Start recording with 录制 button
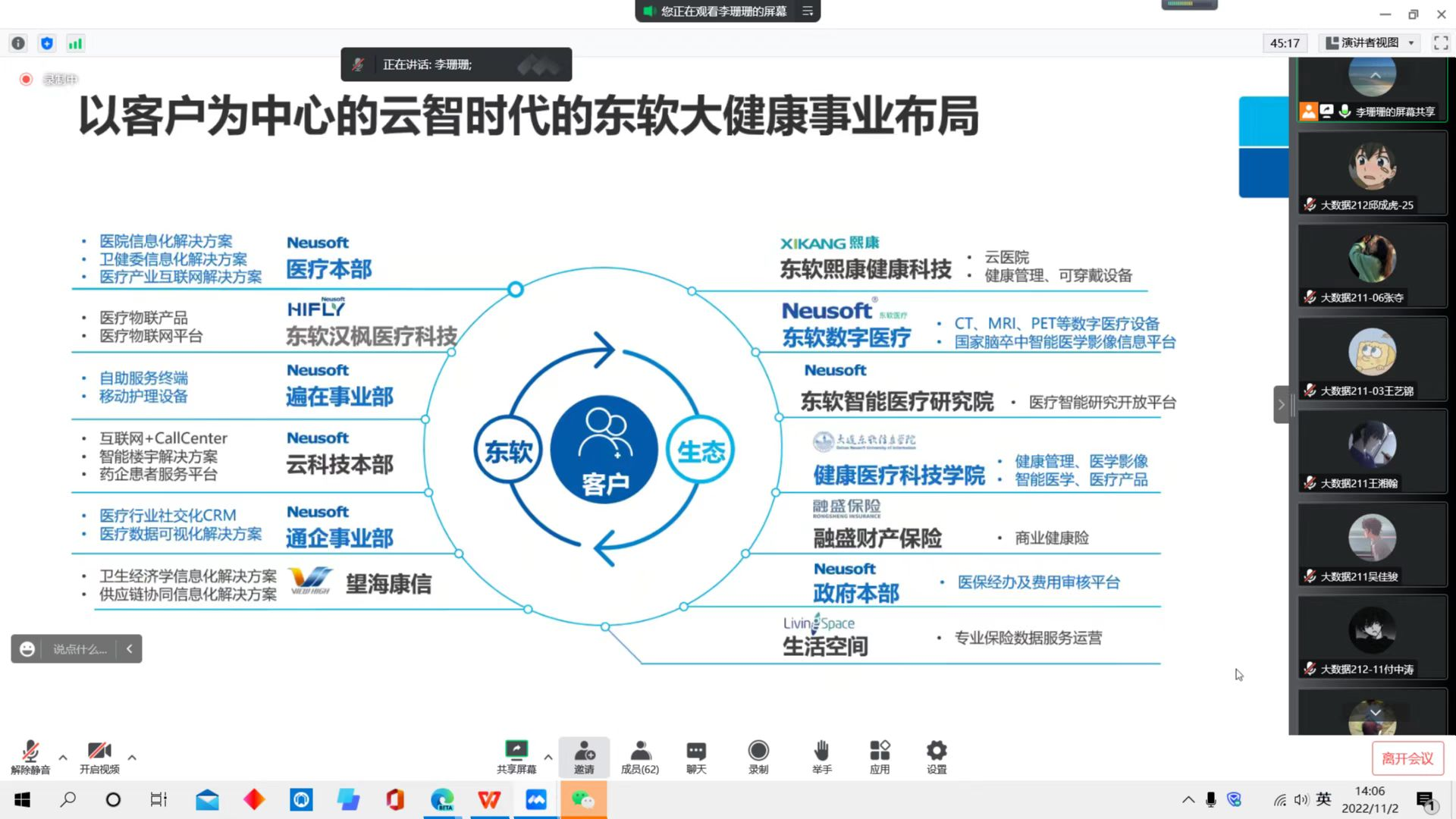 (x=758, y=757)
